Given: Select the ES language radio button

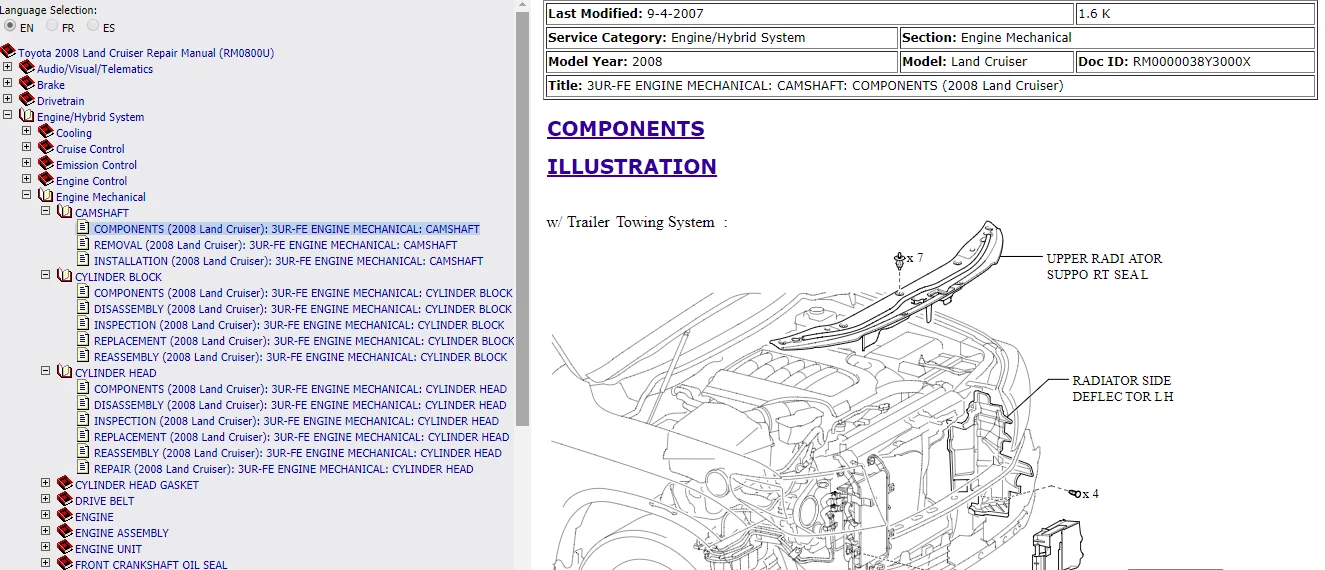Looking at the screenshot, I should tap(93, 27).
